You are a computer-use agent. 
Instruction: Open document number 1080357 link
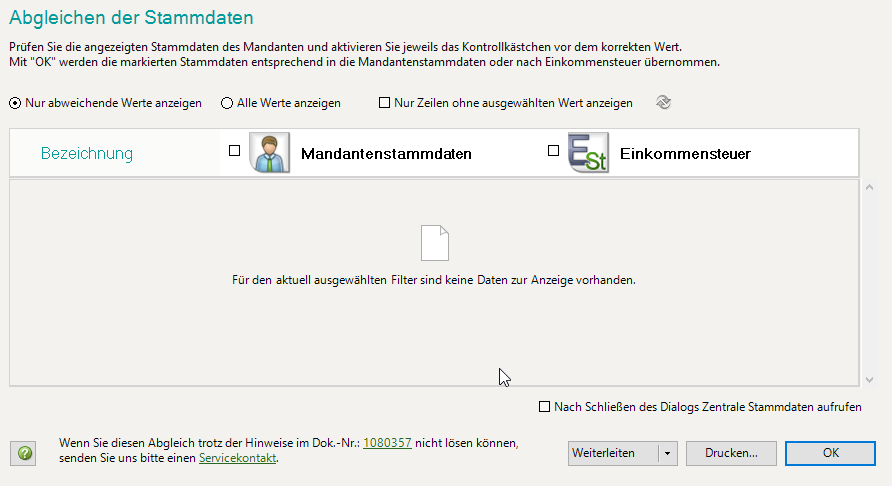point(387,442)
